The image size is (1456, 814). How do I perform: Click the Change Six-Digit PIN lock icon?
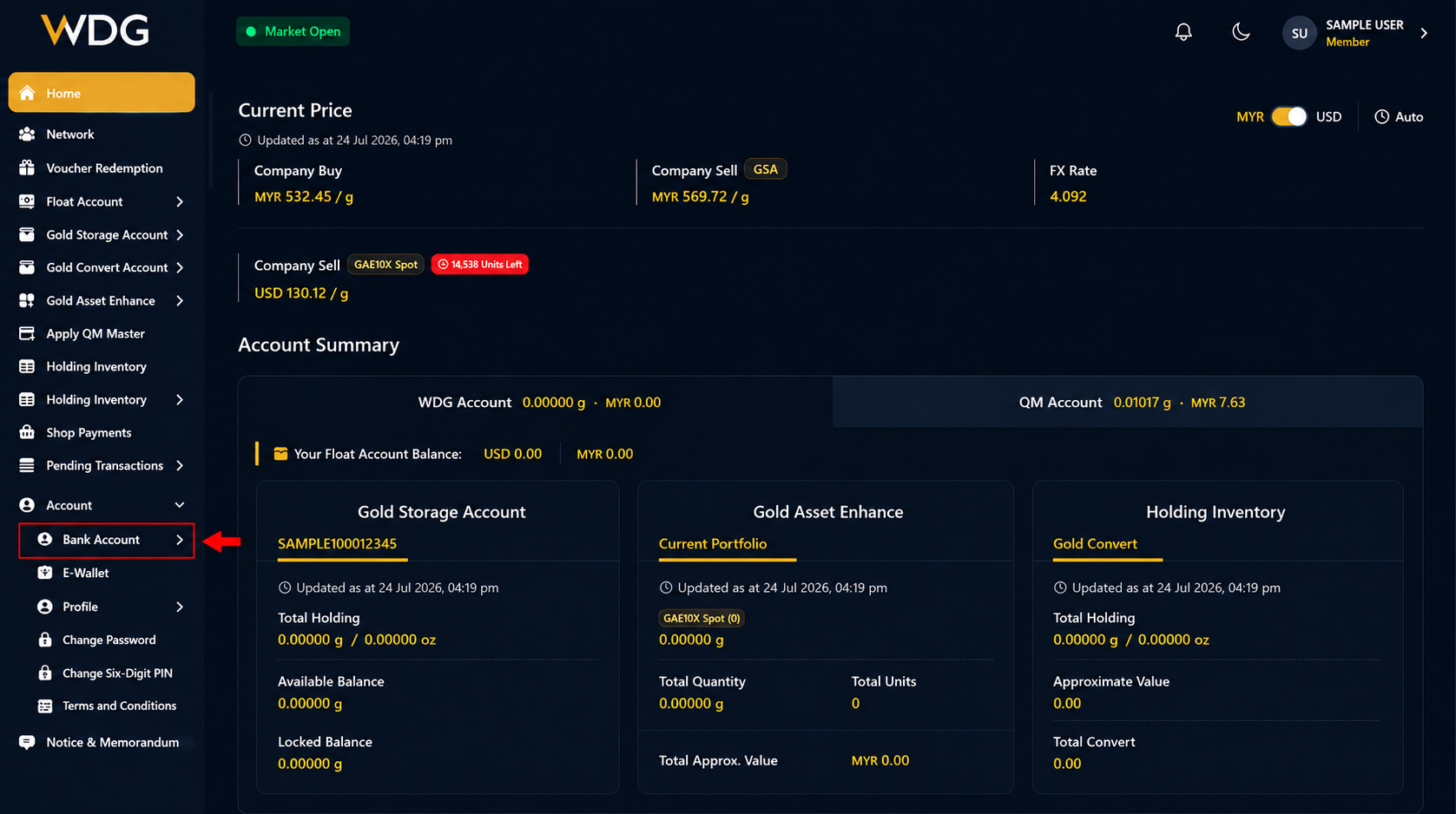[44, 673]
